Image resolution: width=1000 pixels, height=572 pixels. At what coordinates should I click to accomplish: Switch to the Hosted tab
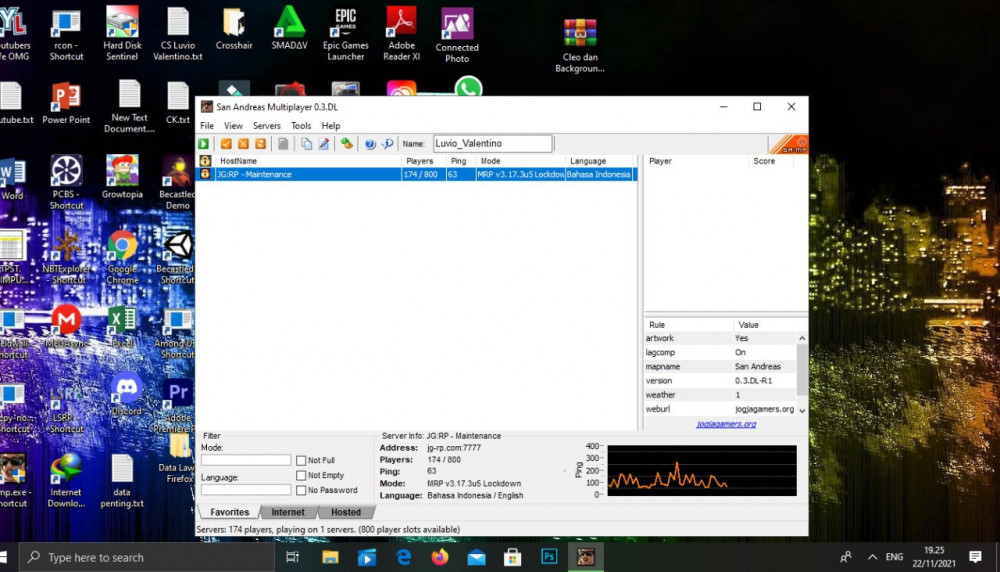[346, 512]
